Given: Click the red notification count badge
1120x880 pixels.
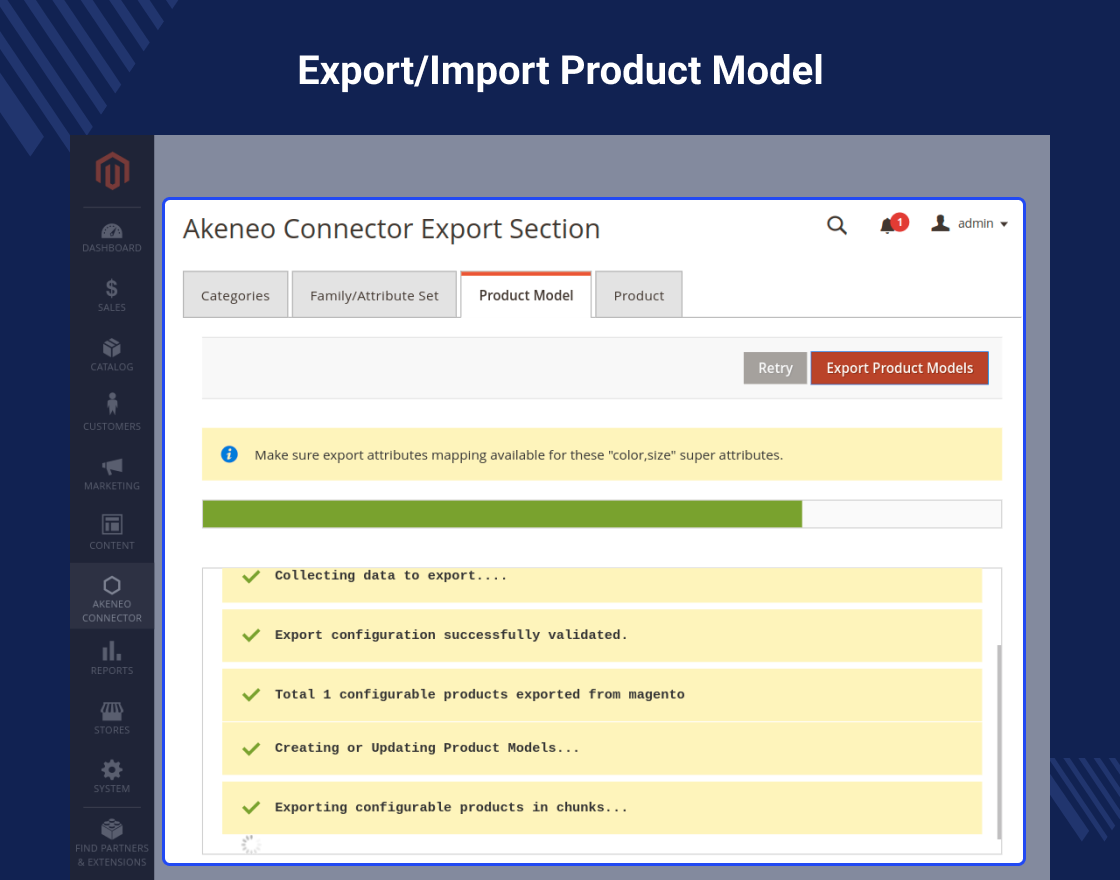Looking at the screenshot, I should 900,222.
